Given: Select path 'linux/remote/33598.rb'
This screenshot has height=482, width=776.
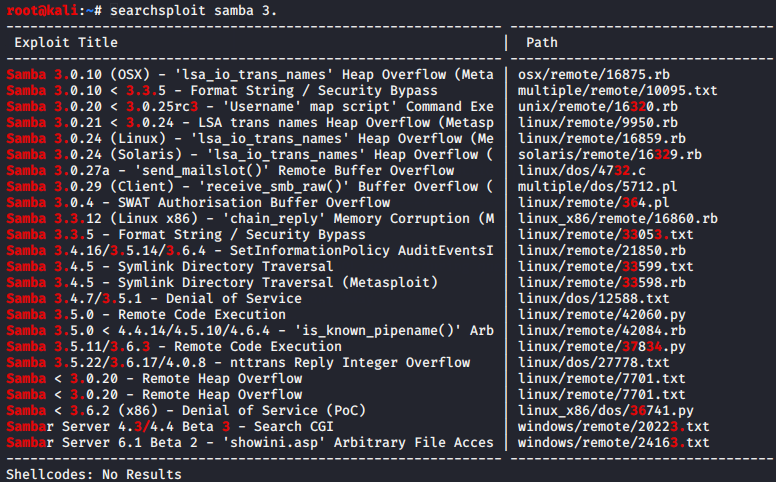Looking at the screenshot, I should tap(601, 282).
